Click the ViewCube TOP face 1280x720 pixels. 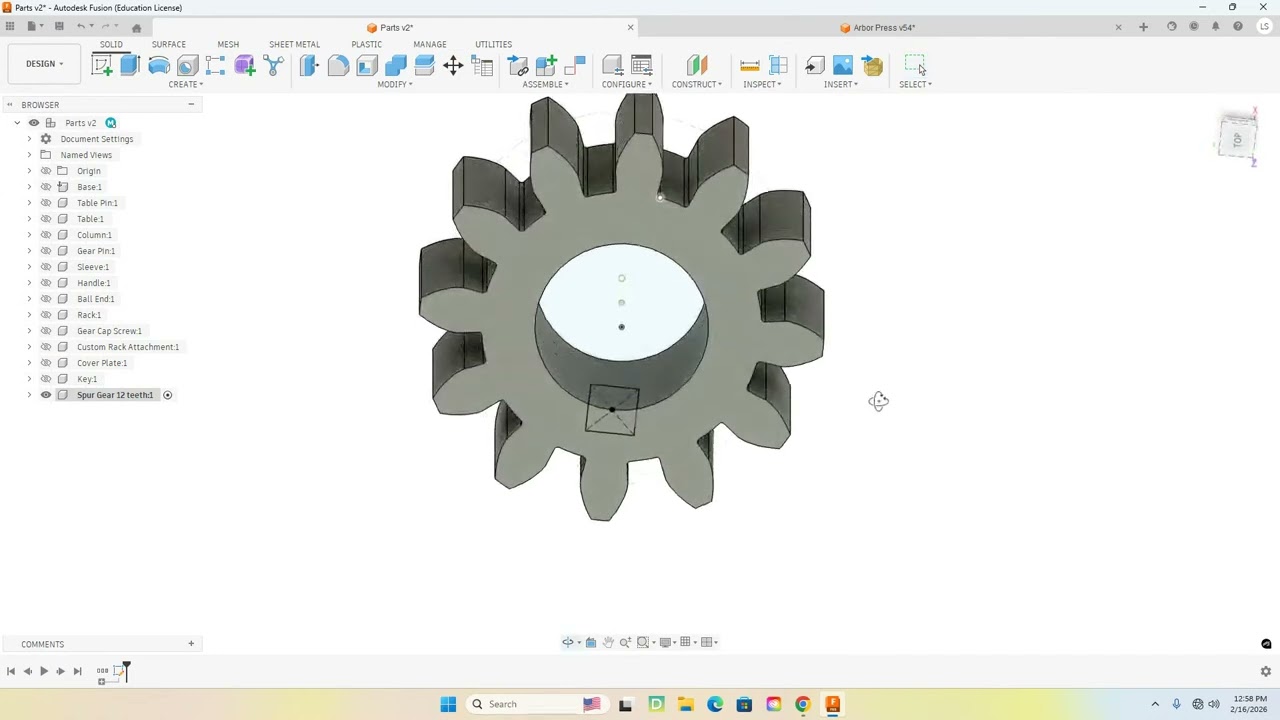click(1237, 140)
